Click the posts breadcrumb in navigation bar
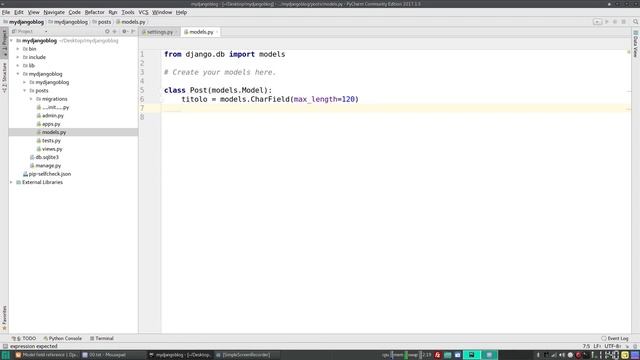Viewport: 640px width, 360px height. point(102,22)
